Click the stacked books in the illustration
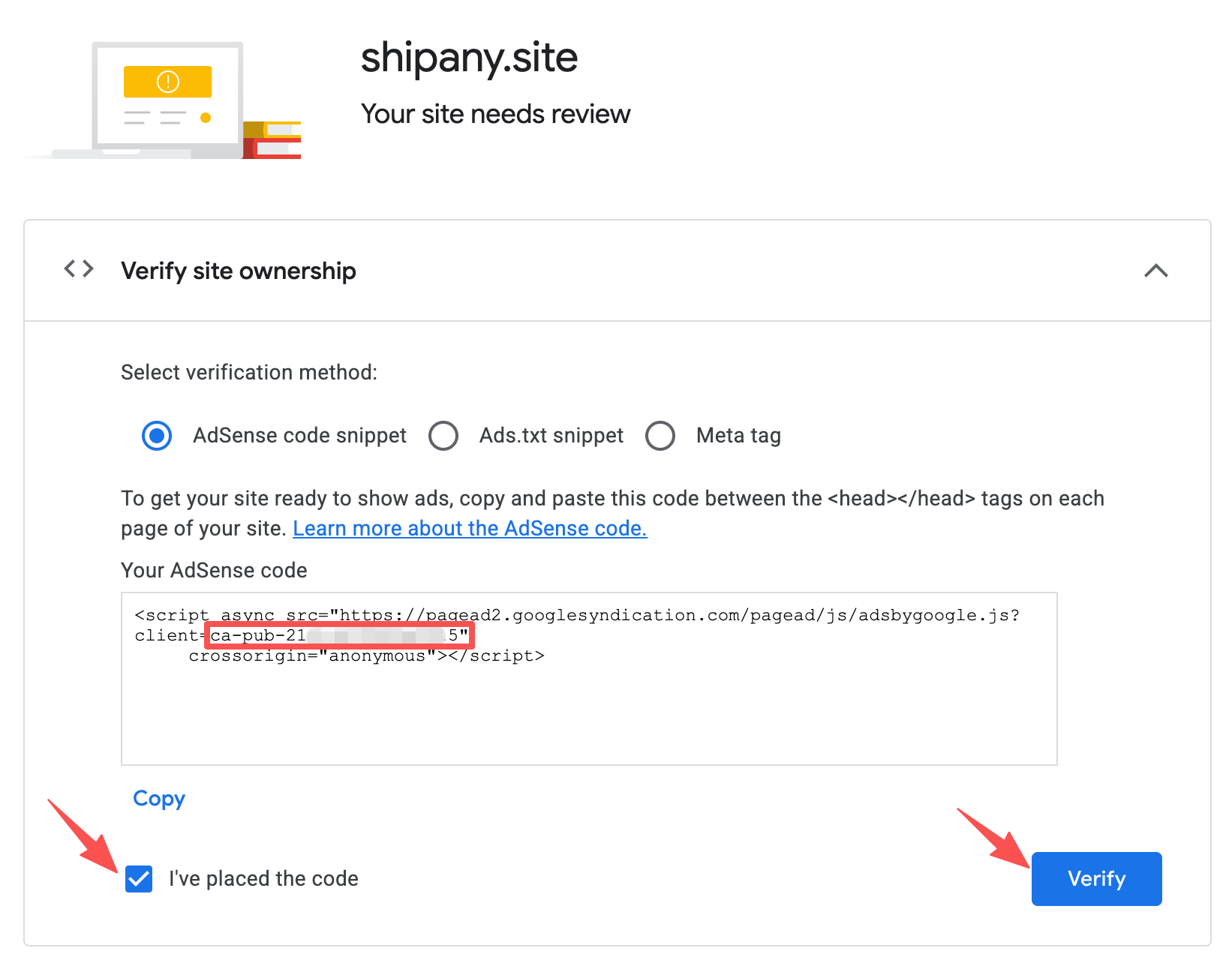 (x=273, y=139)
